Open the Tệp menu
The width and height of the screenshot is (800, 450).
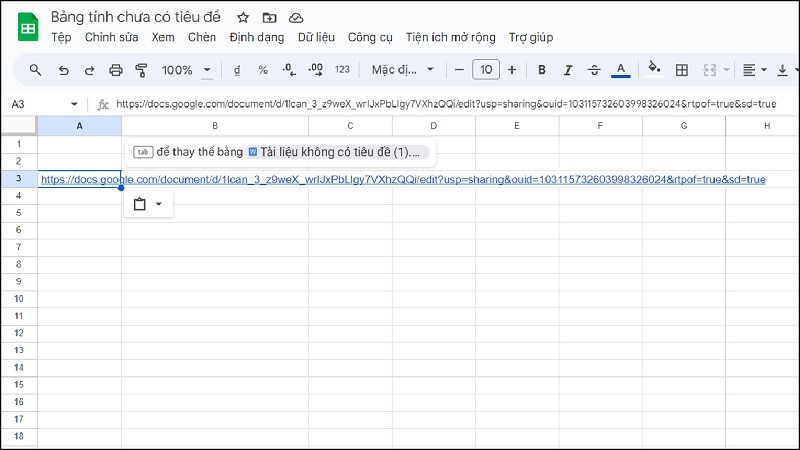point(61,37)
